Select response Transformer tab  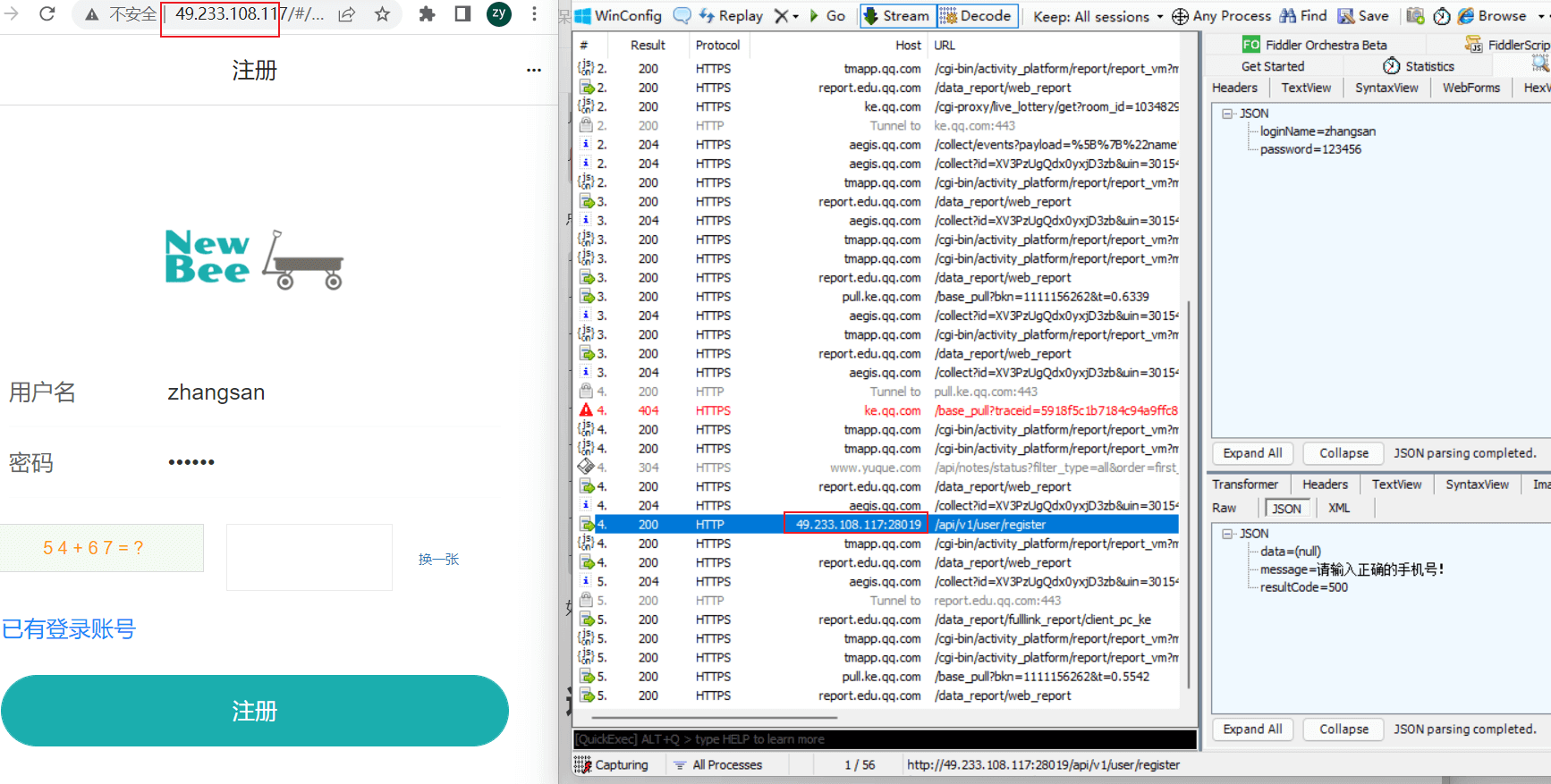[1245, 485]
